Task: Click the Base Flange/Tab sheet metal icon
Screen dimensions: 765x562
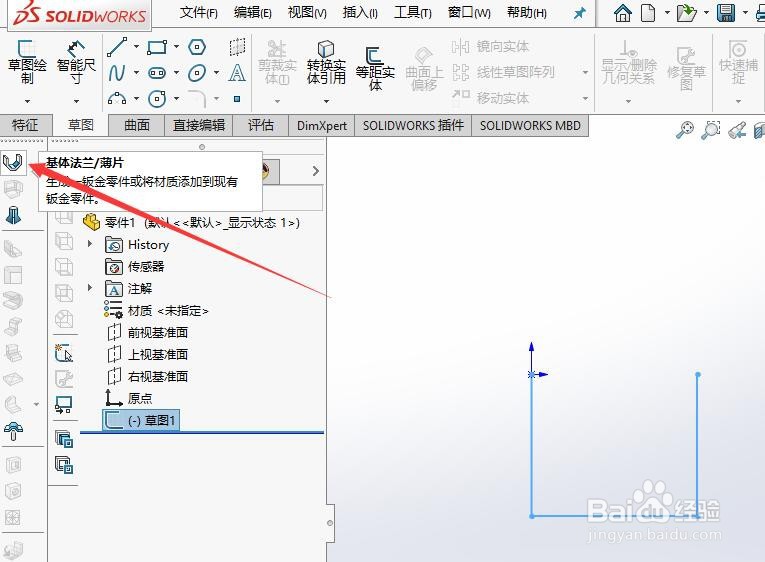Action: click(x=13, y=161)
